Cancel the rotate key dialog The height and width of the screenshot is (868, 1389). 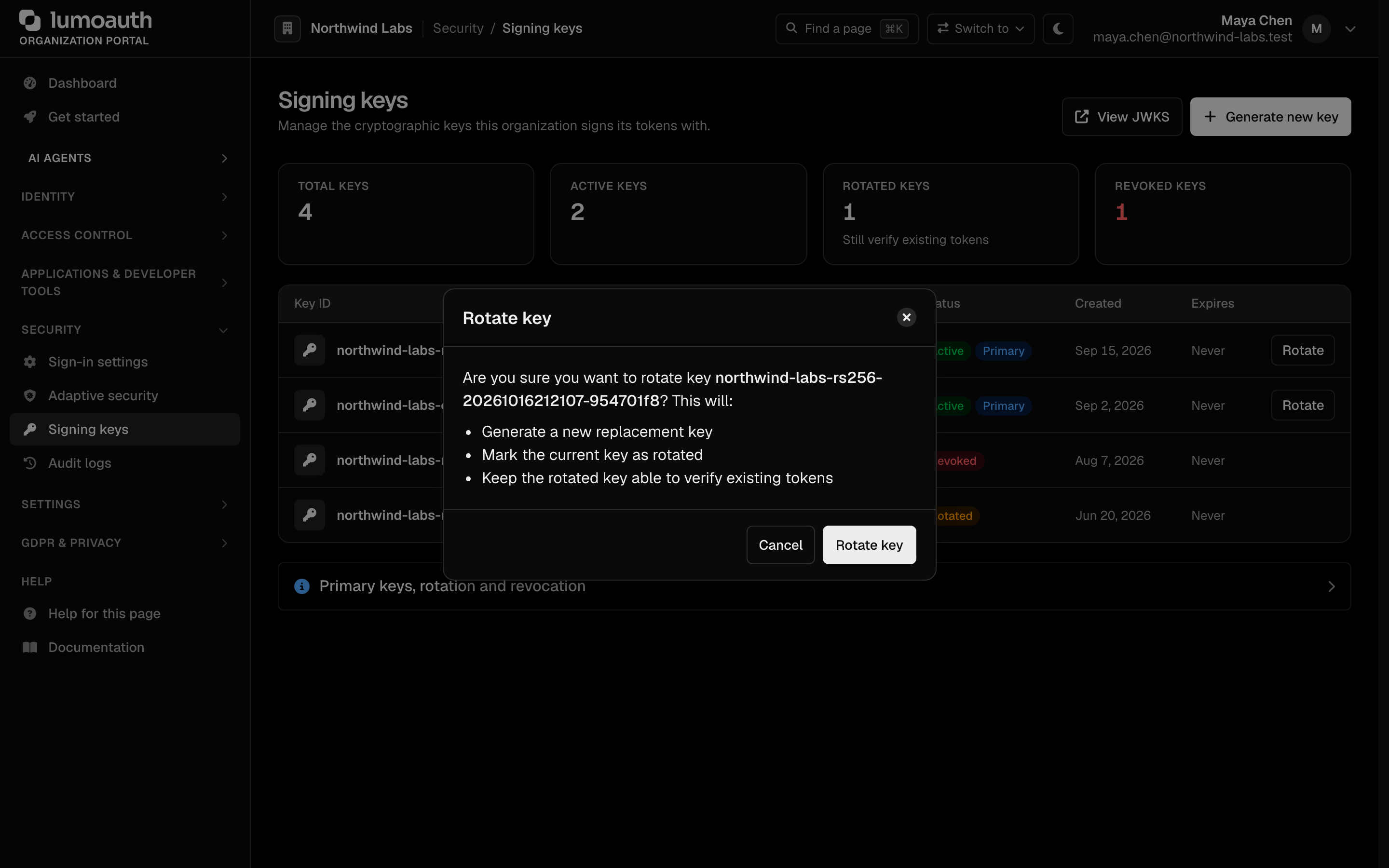780,545
